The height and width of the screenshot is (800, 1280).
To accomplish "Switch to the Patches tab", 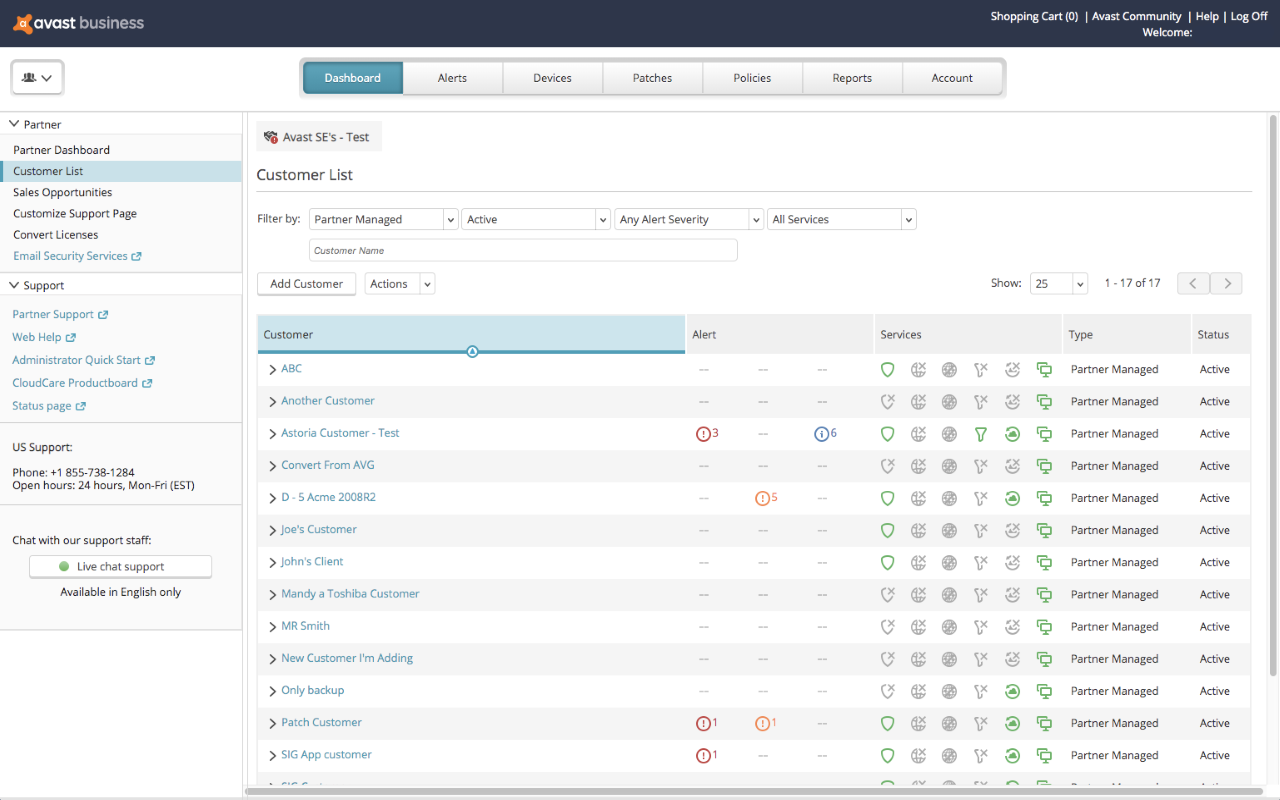I will click(652, 78).
